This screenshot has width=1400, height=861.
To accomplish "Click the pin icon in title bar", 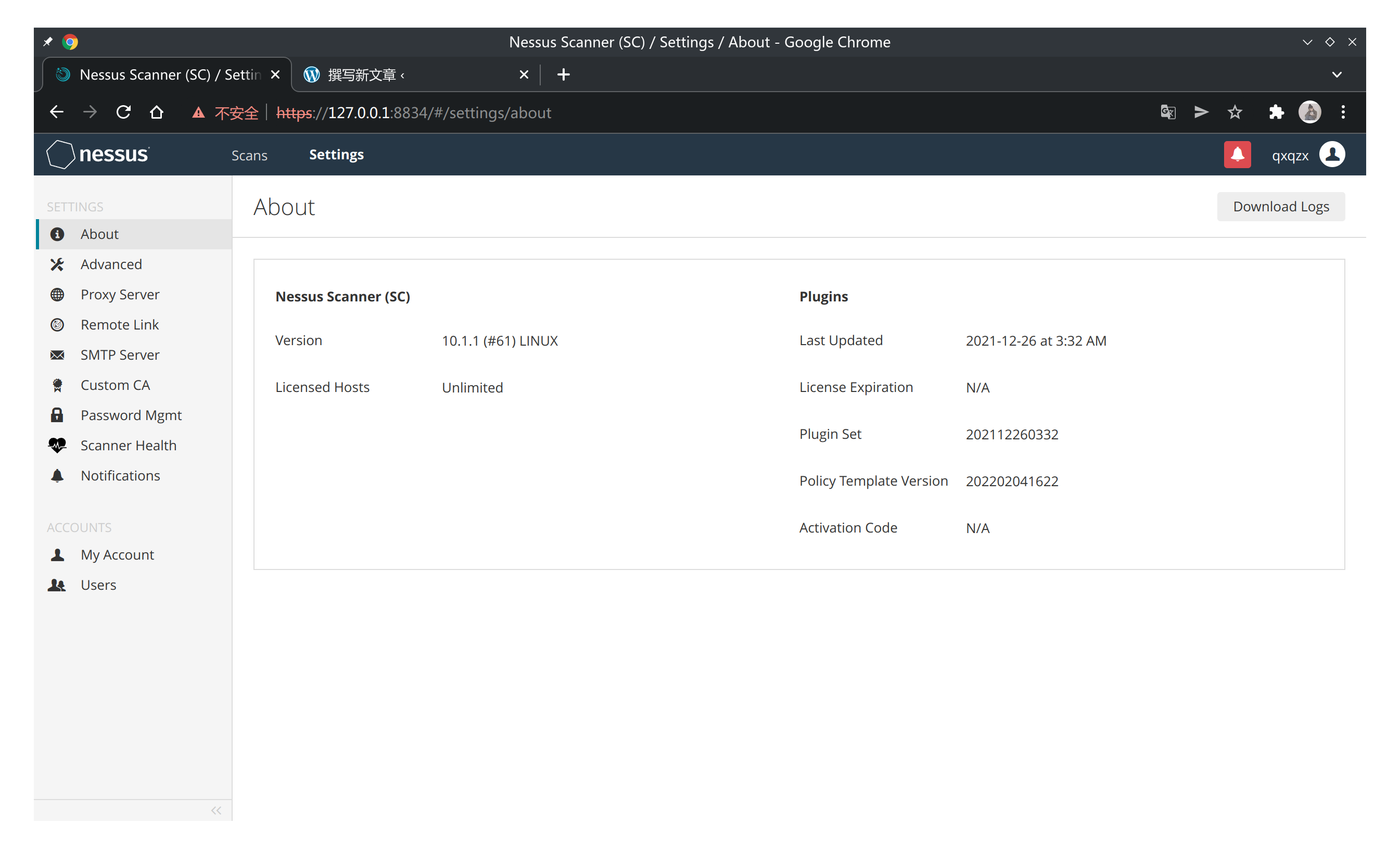I will point(48,42).
